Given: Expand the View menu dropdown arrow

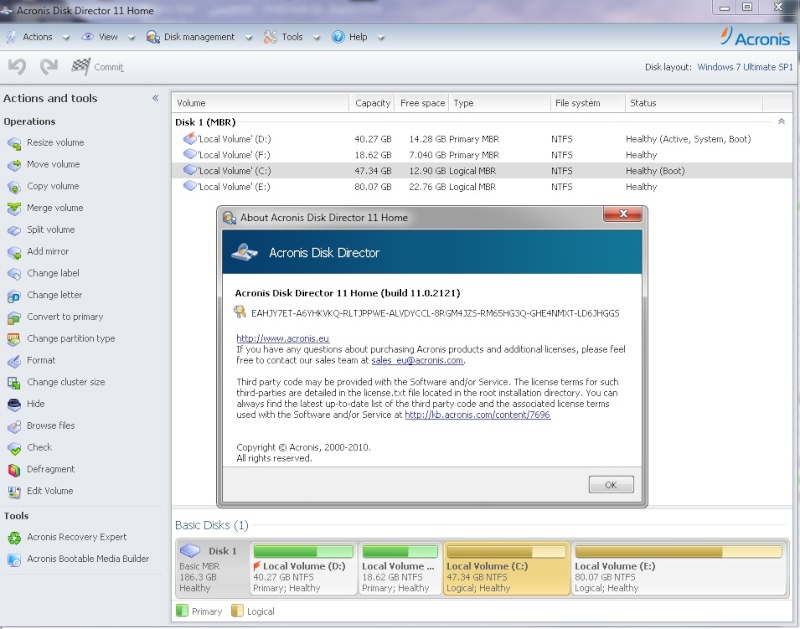Looking at the screenshot, I should coord(131,37).
